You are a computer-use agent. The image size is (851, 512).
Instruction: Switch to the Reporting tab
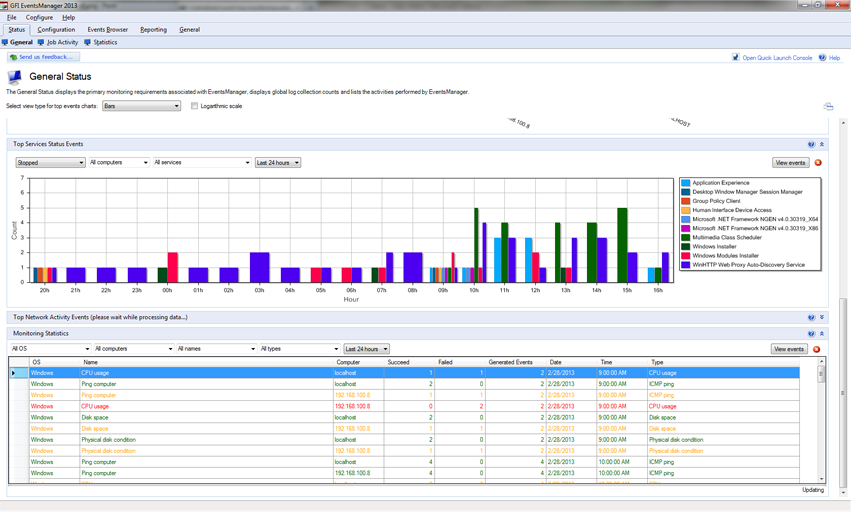coord(154,30)
